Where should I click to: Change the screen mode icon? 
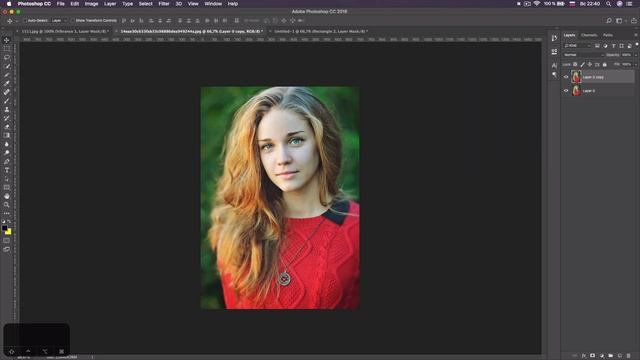[7, 249]
